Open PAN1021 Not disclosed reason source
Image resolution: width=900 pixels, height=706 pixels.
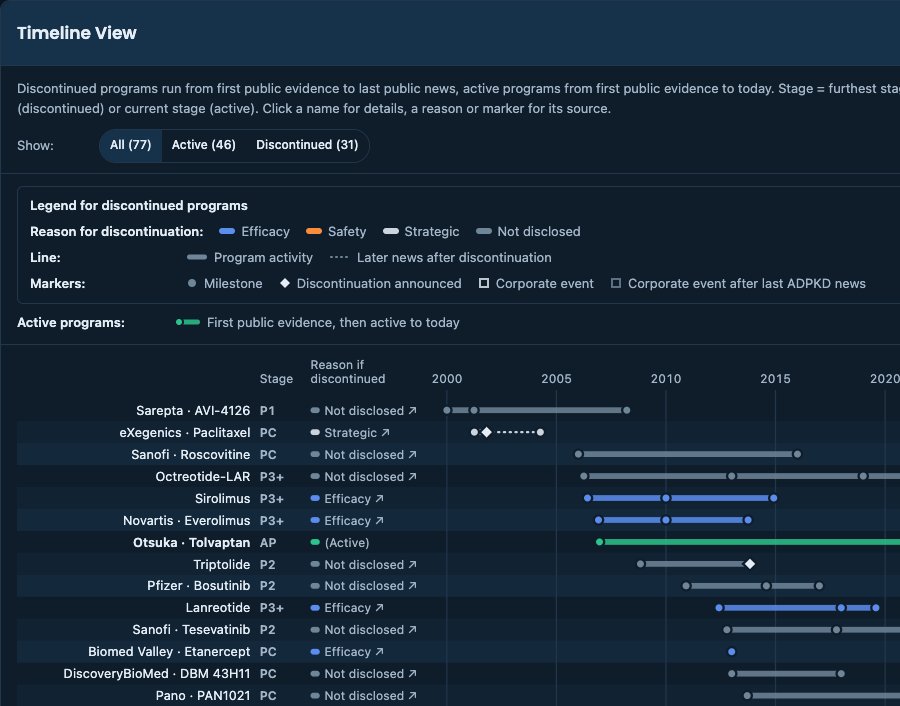click(x=364, y=696)
